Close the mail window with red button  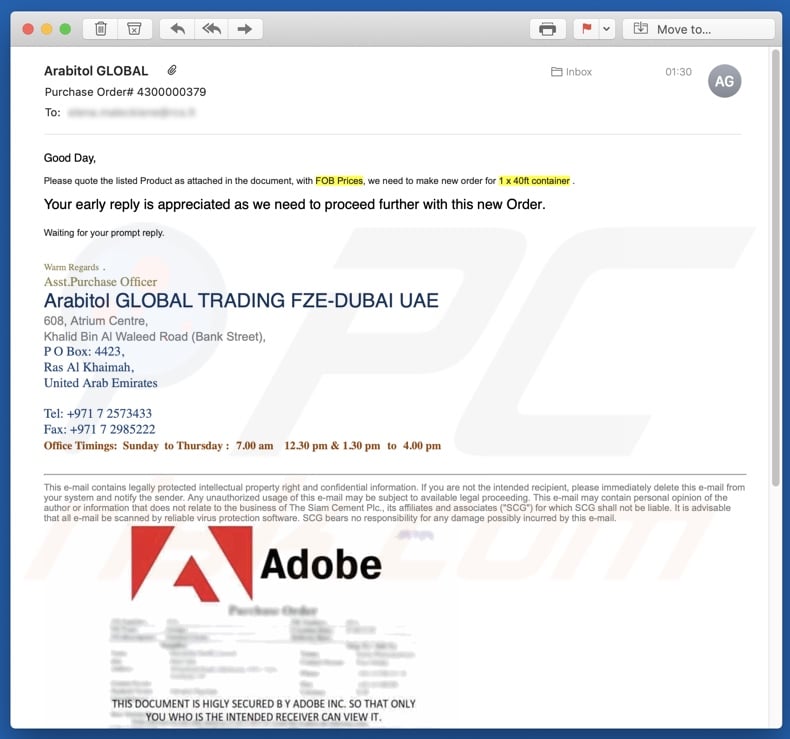point(28,29)
